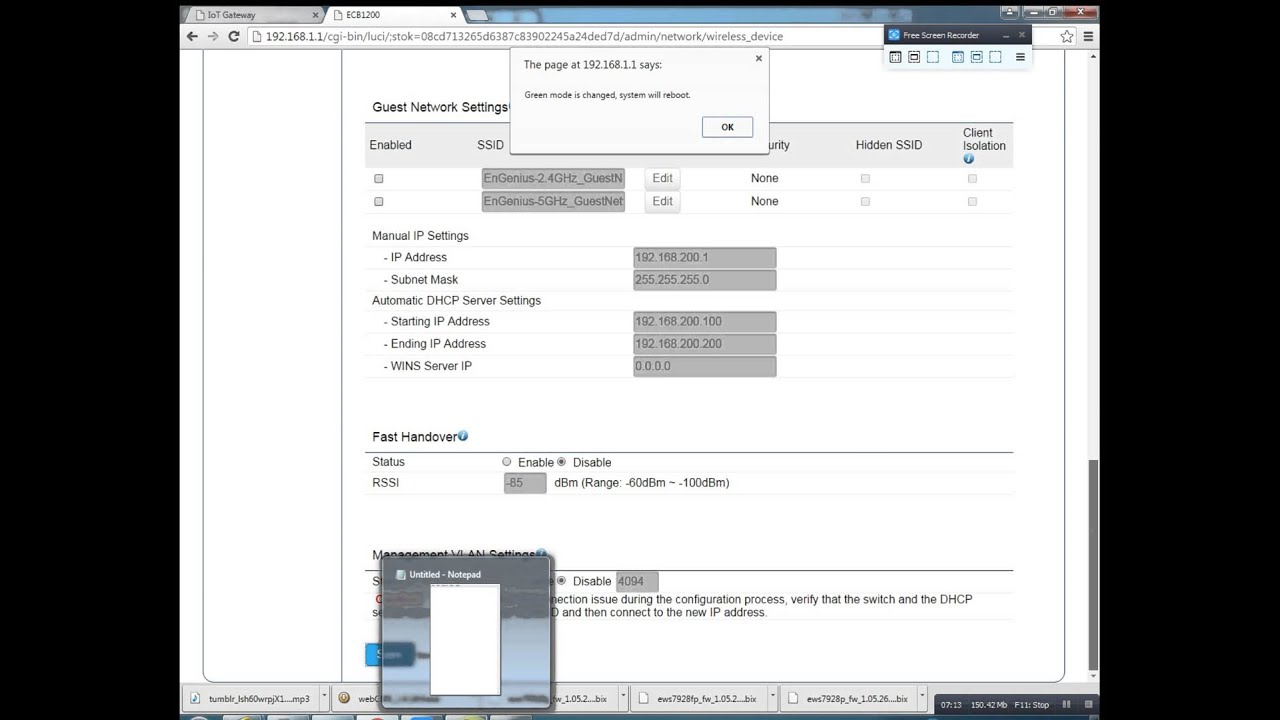
Task: Reload the ECB1200 page
Action: point(234,36)
